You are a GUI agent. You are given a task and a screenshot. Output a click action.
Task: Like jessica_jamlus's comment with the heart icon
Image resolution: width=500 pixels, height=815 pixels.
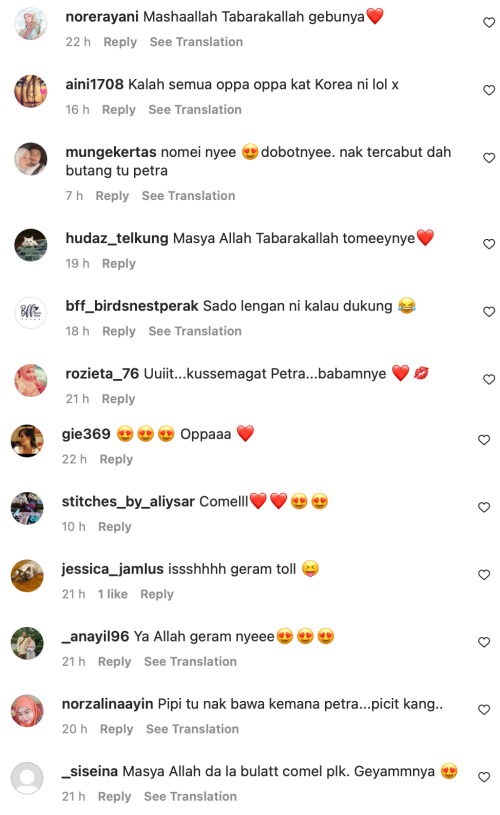point(484,574)
